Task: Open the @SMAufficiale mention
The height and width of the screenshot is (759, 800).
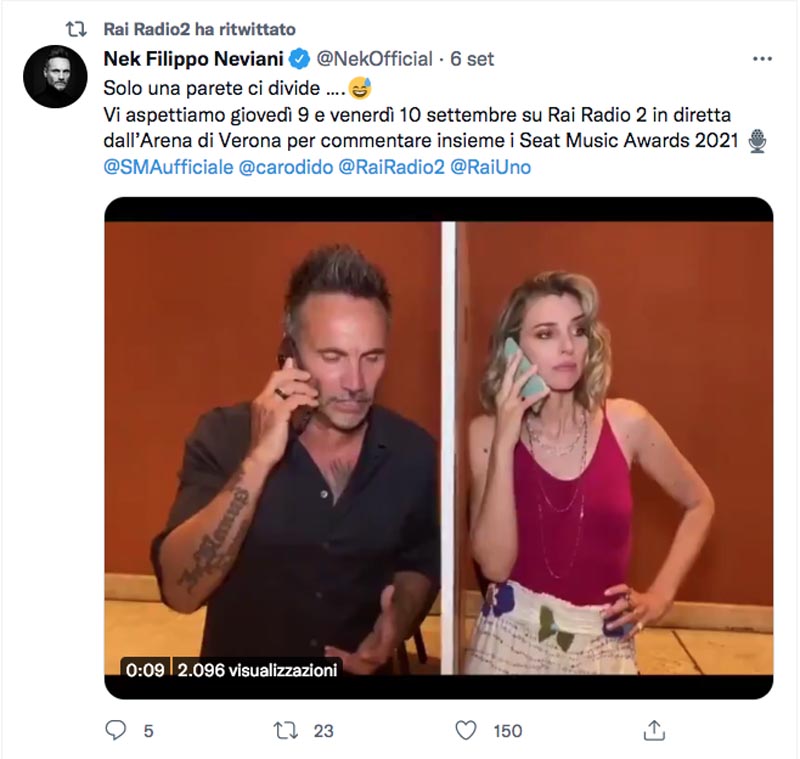Action: click(168, 167)
